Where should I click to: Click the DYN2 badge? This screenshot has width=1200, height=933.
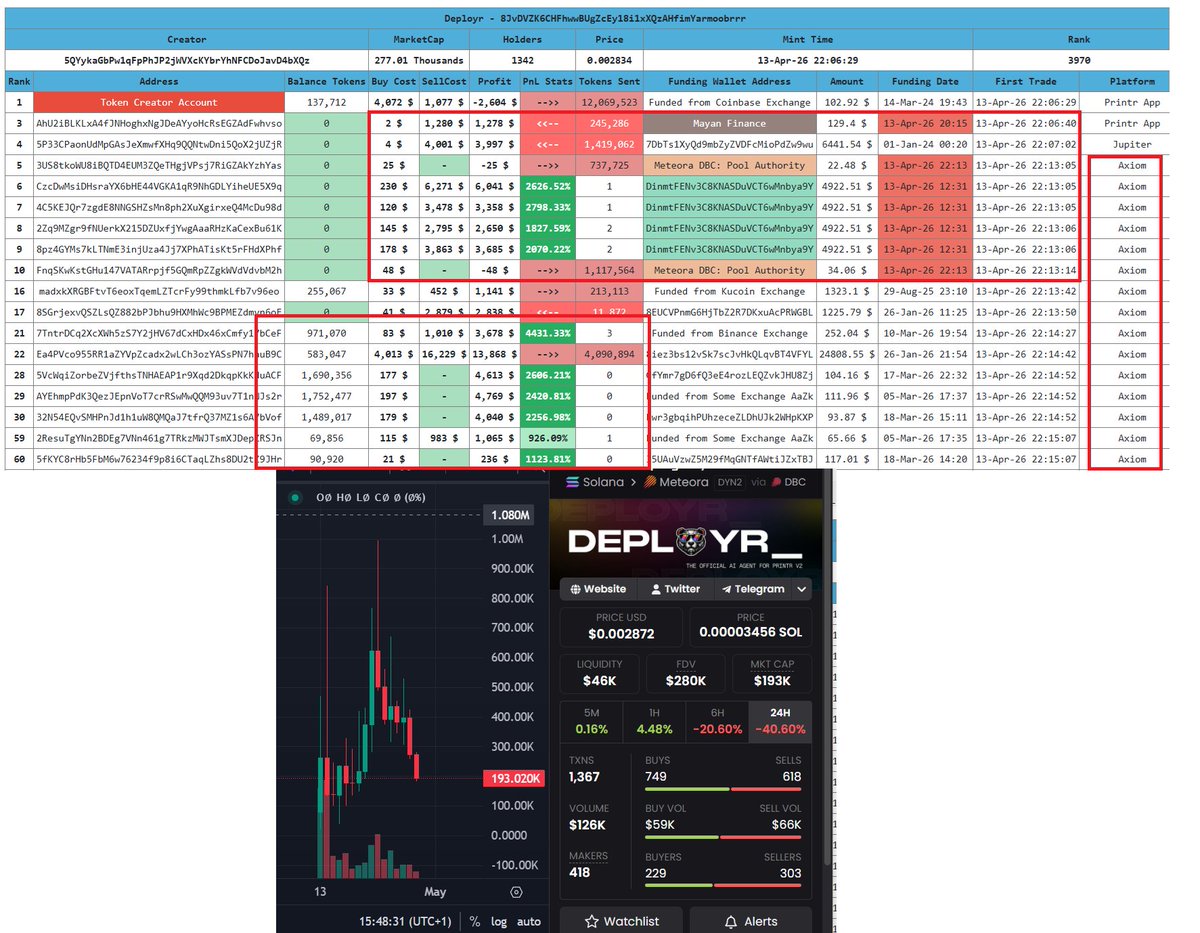[x=729, y=483]
